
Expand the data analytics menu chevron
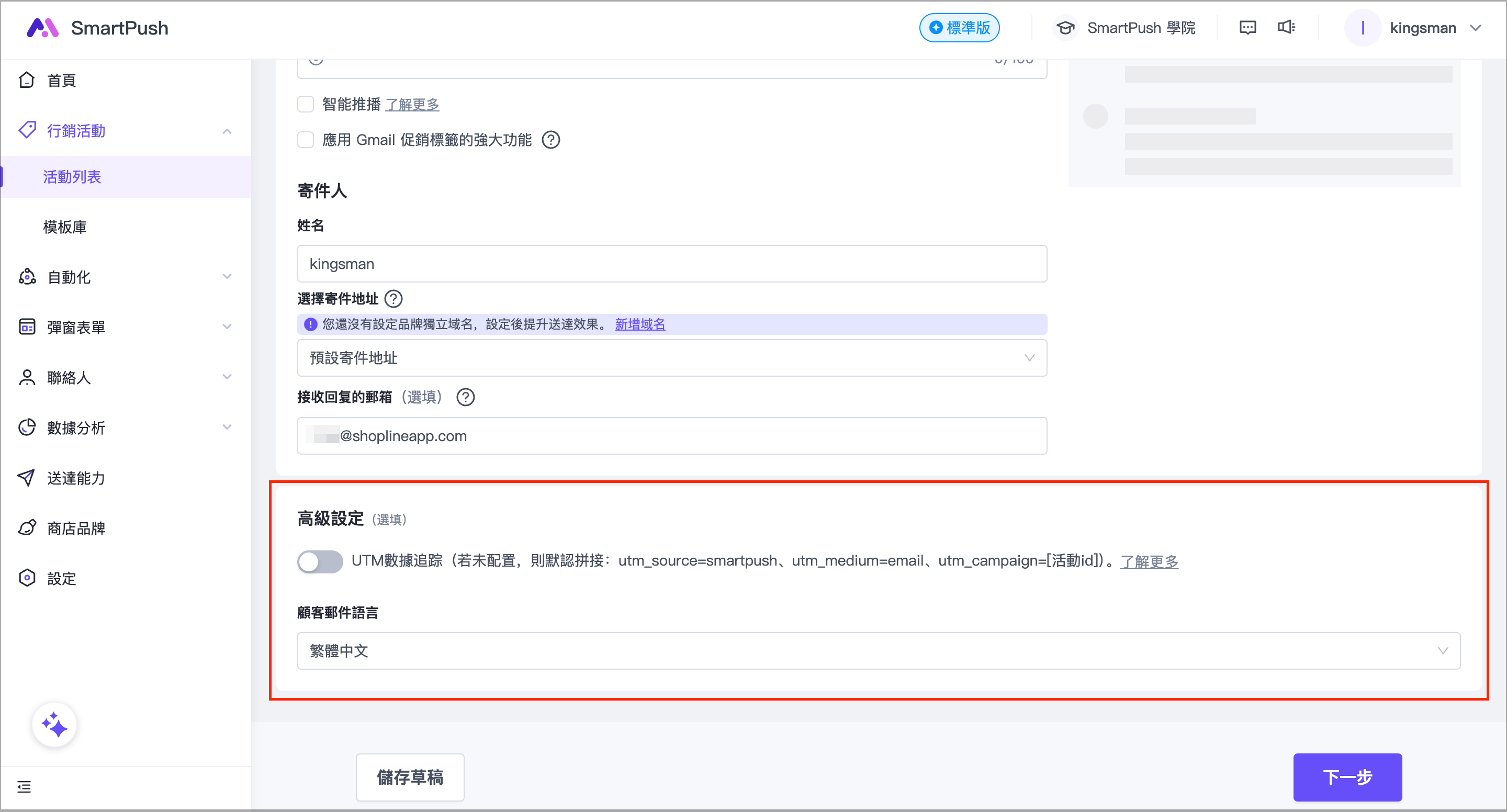click(227, 427)
